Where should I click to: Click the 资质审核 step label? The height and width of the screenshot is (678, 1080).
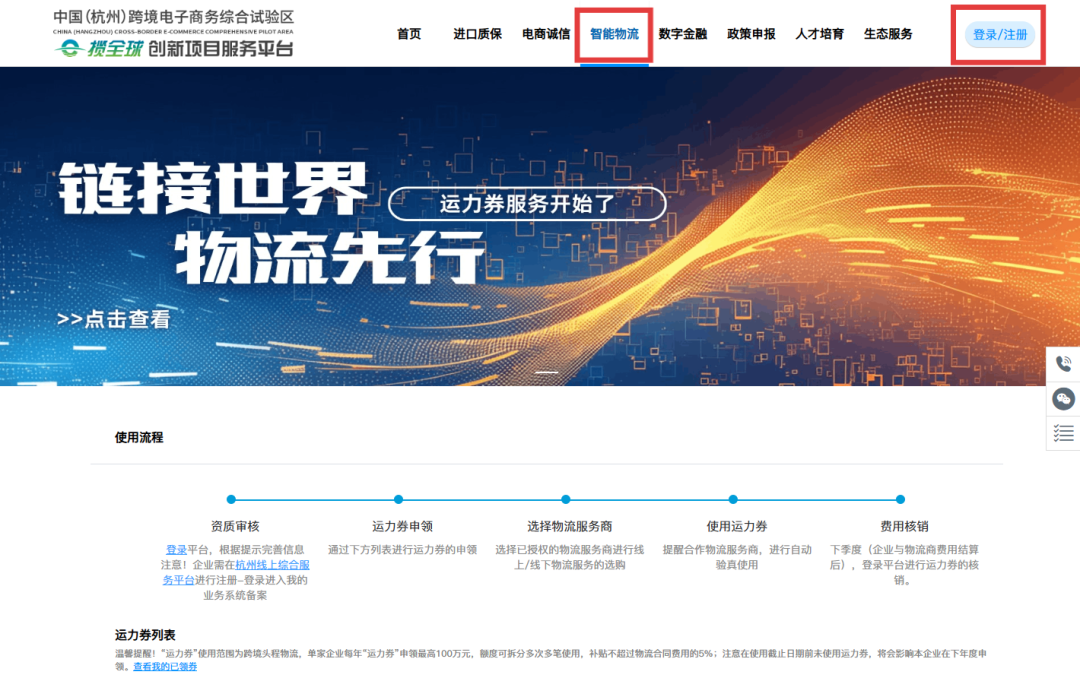[235, 526]
